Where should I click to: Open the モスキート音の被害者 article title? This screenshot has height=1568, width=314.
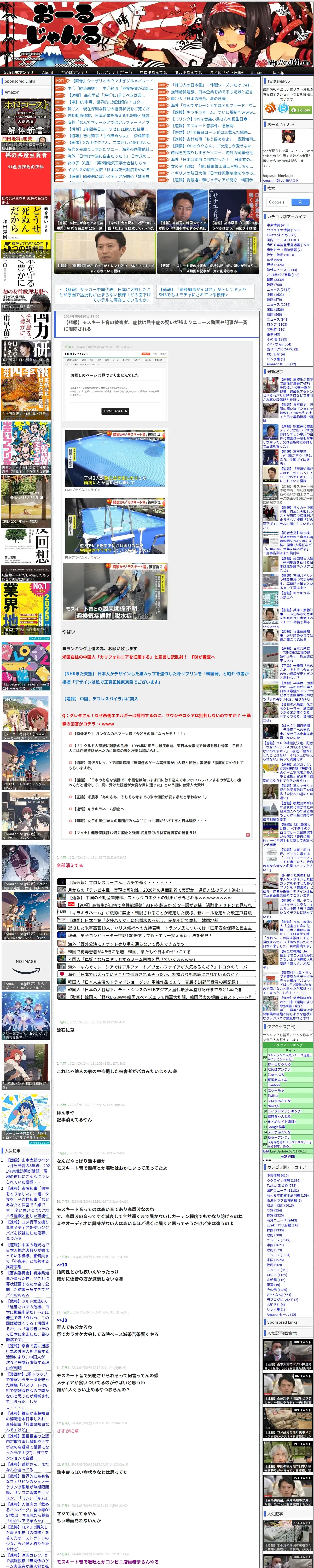coord(156,325)
